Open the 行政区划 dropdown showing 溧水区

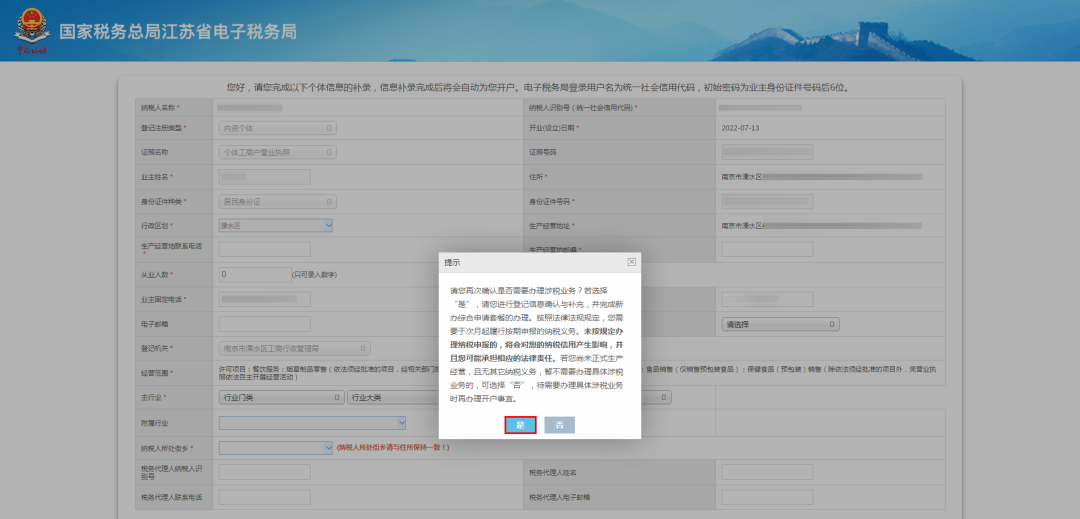click(276, 225)
